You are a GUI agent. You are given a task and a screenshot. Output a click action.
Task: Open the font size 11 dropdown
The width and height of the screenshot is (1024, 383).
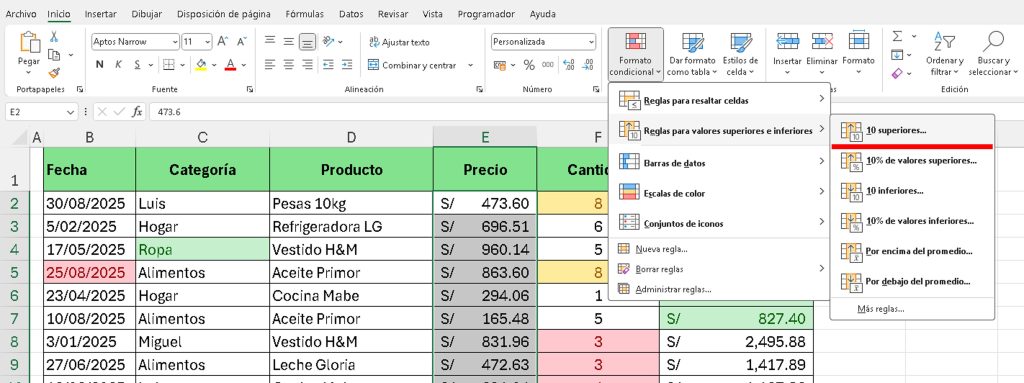click(x=208, y=42)
